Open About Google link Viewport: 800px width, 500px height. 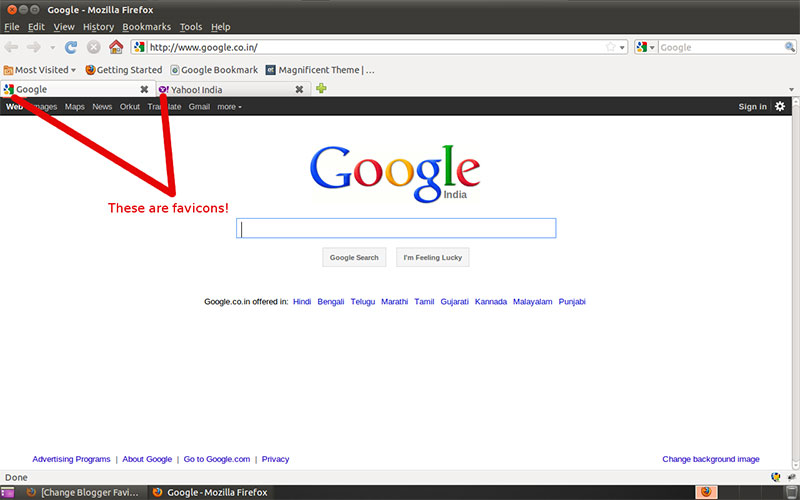[147, 459]
